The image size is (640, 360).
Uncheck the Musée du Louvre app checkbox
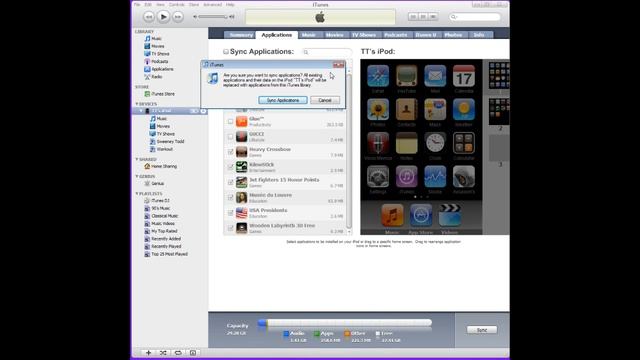[x=231, y=198]
